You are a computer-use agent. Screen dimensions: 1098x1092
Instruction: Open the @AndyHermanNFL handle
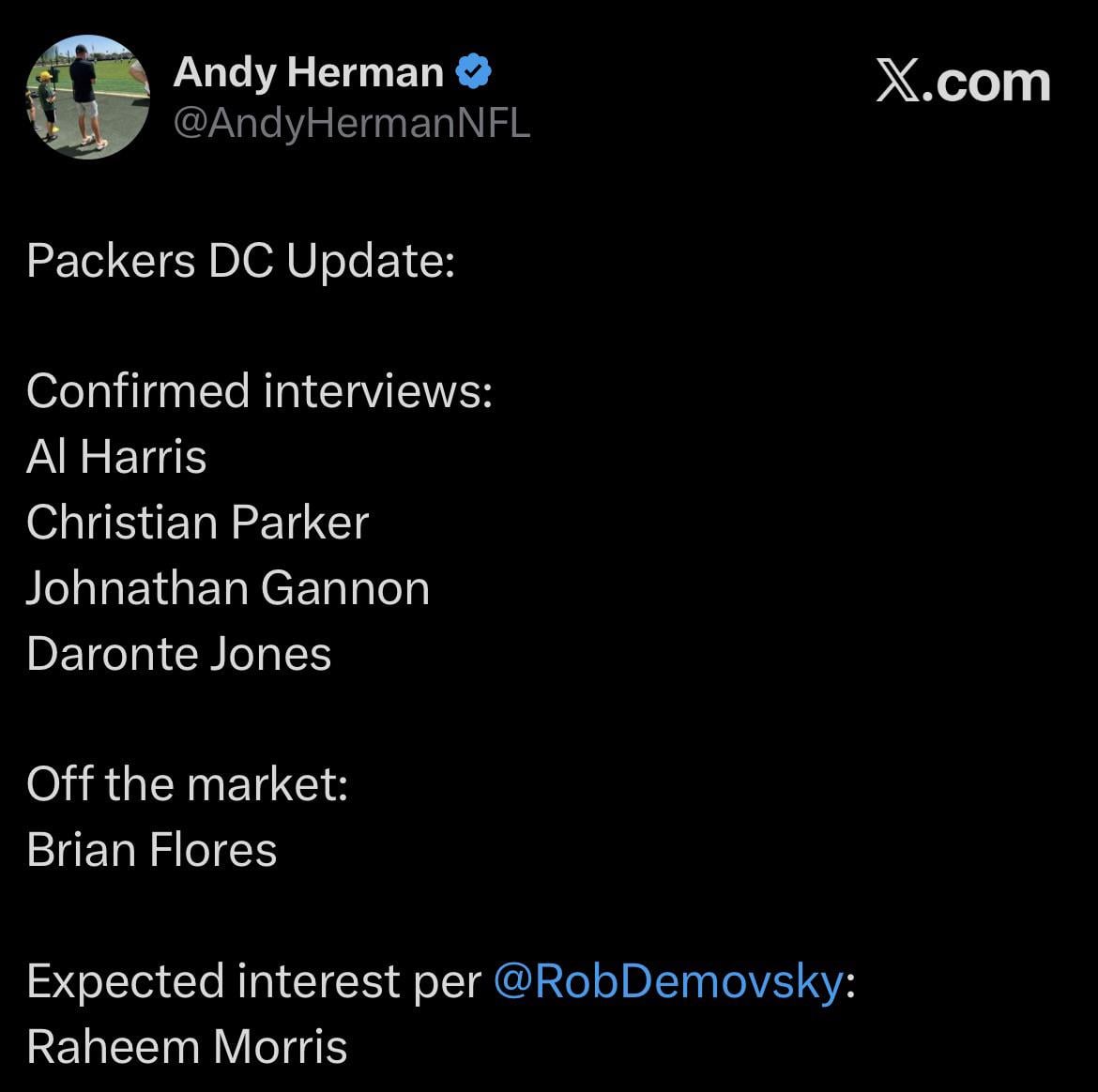pyautogui.click(x=352, y=123)
